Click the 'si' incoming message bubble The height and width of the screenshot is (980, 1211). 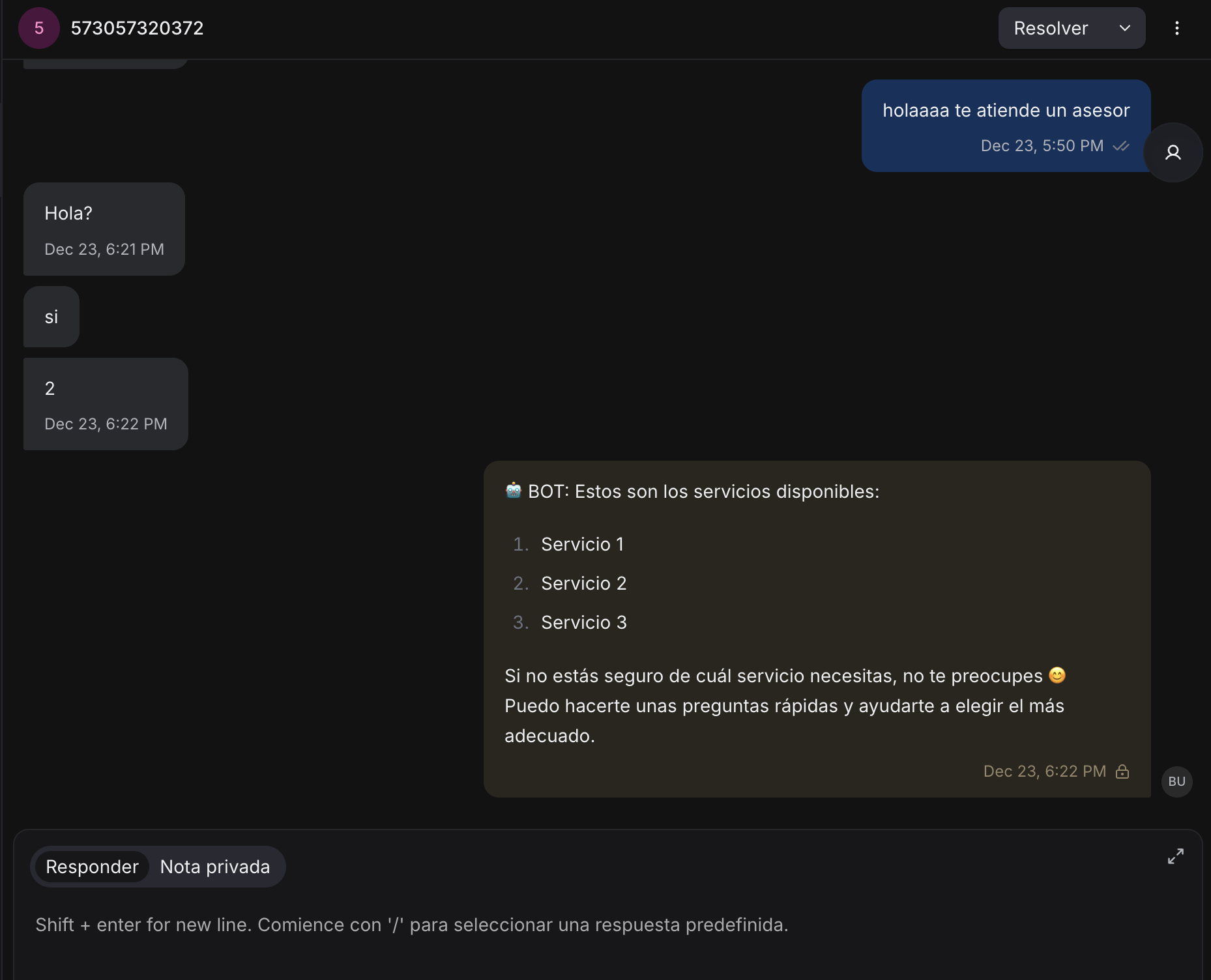(x=51, y=317)
